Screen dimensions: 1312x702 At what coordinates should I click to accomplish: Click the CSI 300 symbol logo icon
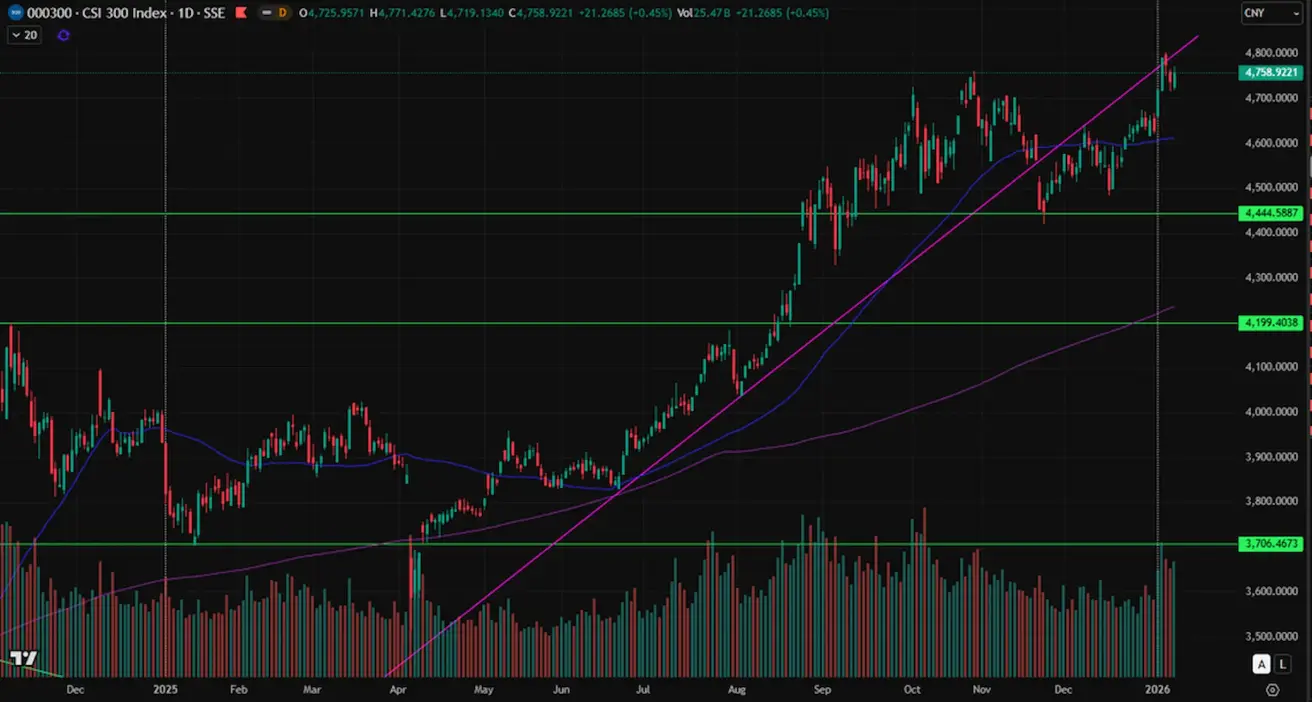pos(17,13)
